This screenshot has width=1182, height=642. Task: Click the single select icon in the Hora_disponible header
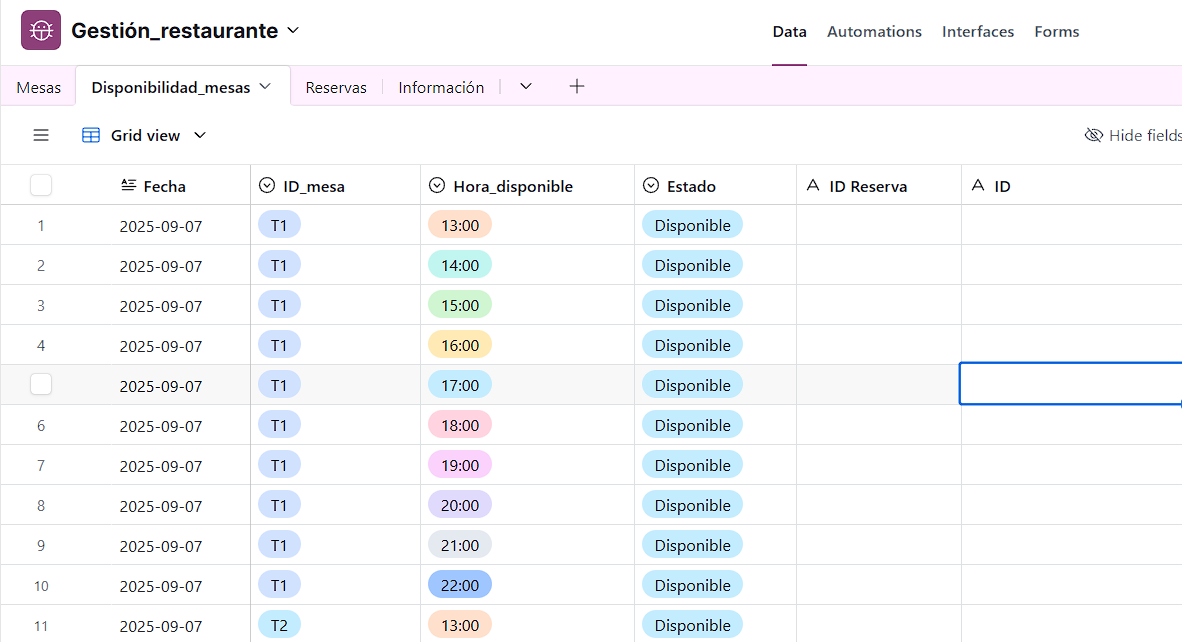click(x=437, y=186)
